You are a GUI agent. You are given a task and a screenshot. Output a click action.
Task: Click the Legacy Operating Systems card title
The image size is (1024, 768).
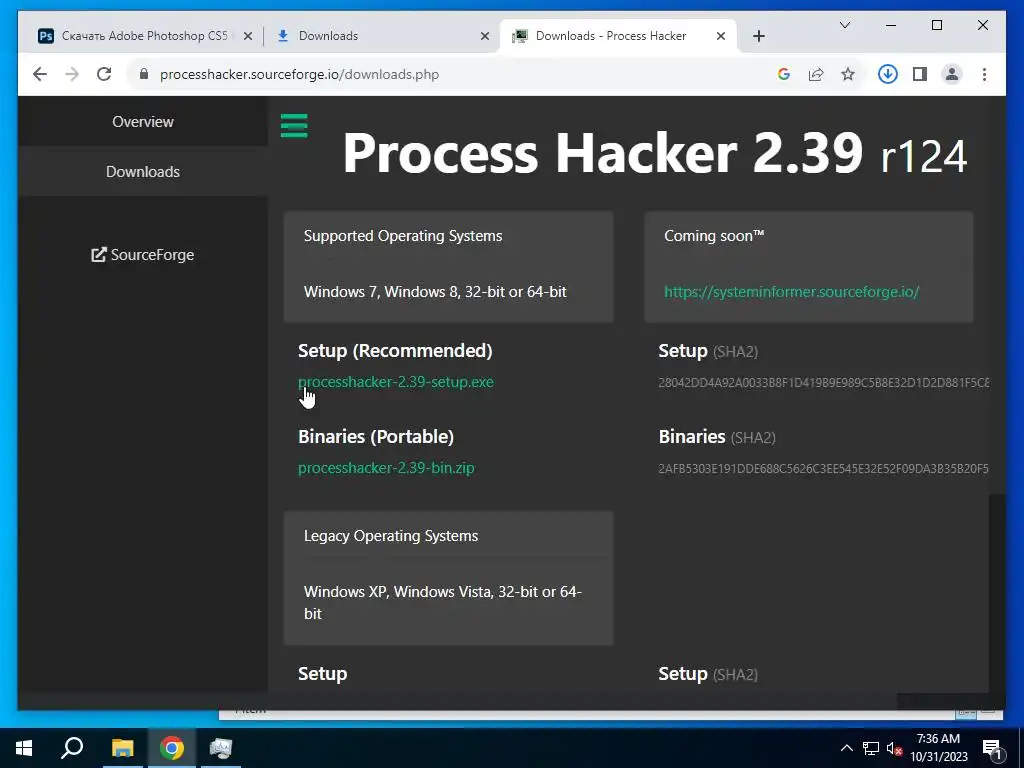point(391,536)
